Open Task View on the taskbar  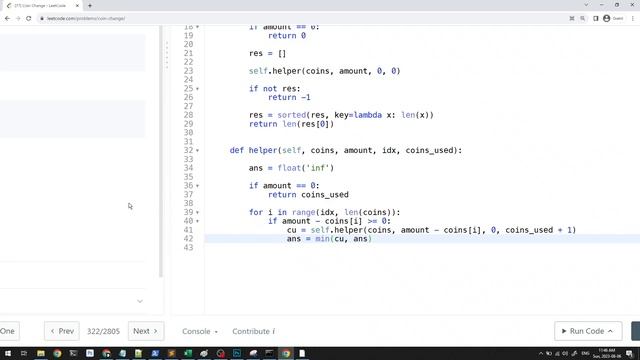pos(24,353)
